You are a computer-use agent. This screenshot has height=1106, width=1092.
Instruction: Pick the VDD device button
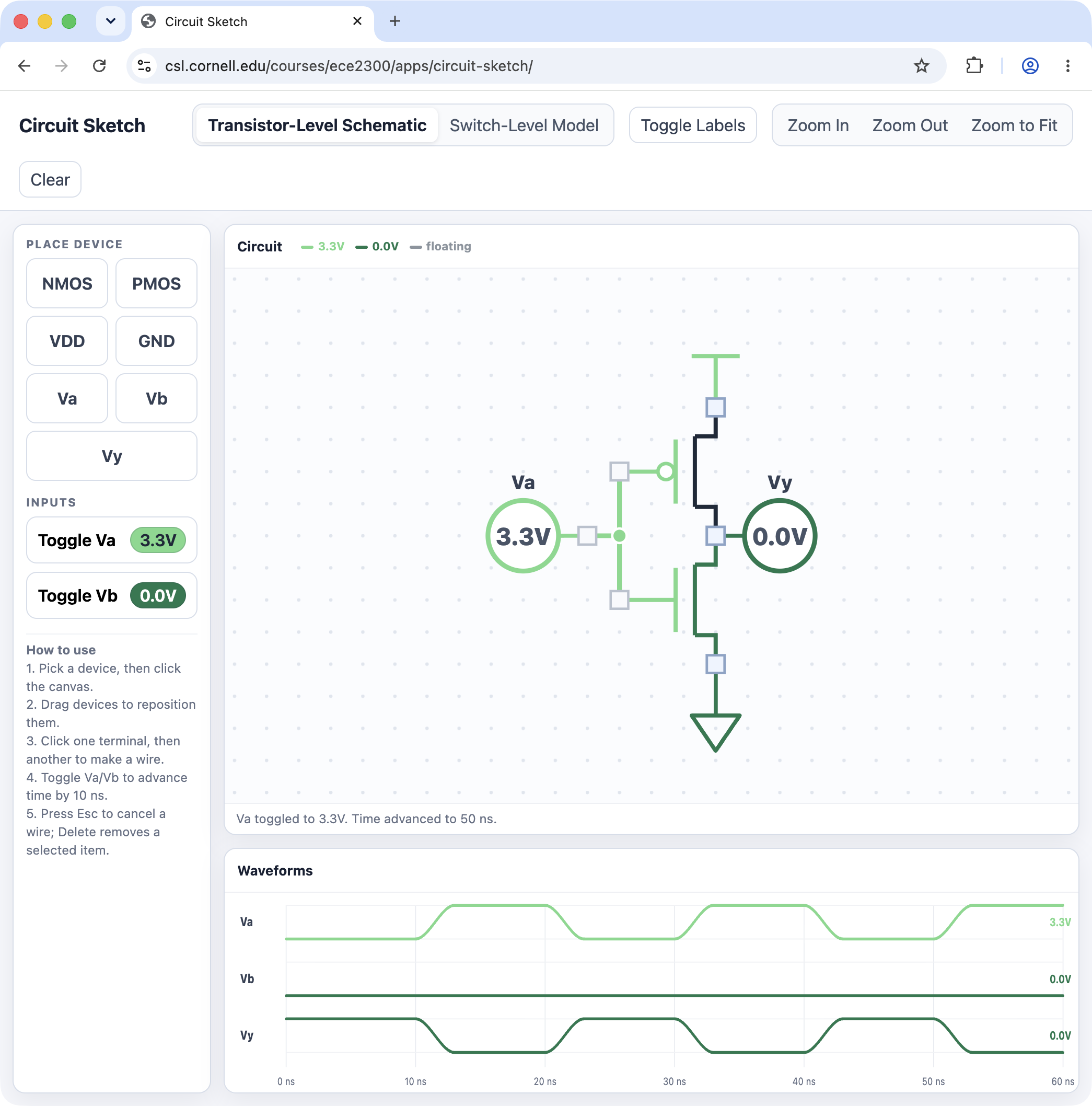click(67, 341)
